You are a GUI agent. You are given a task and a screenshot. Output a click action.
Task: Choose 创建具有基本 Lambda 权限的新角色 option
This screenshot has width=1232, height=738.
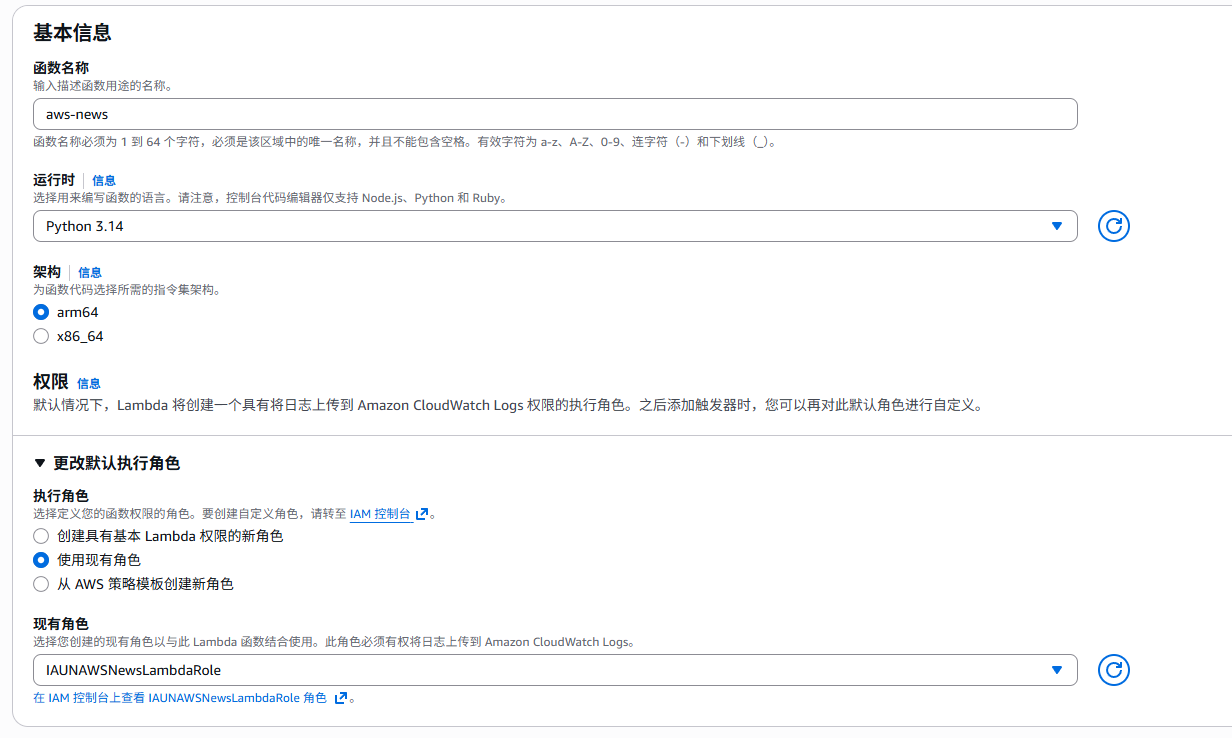point(41,536)
